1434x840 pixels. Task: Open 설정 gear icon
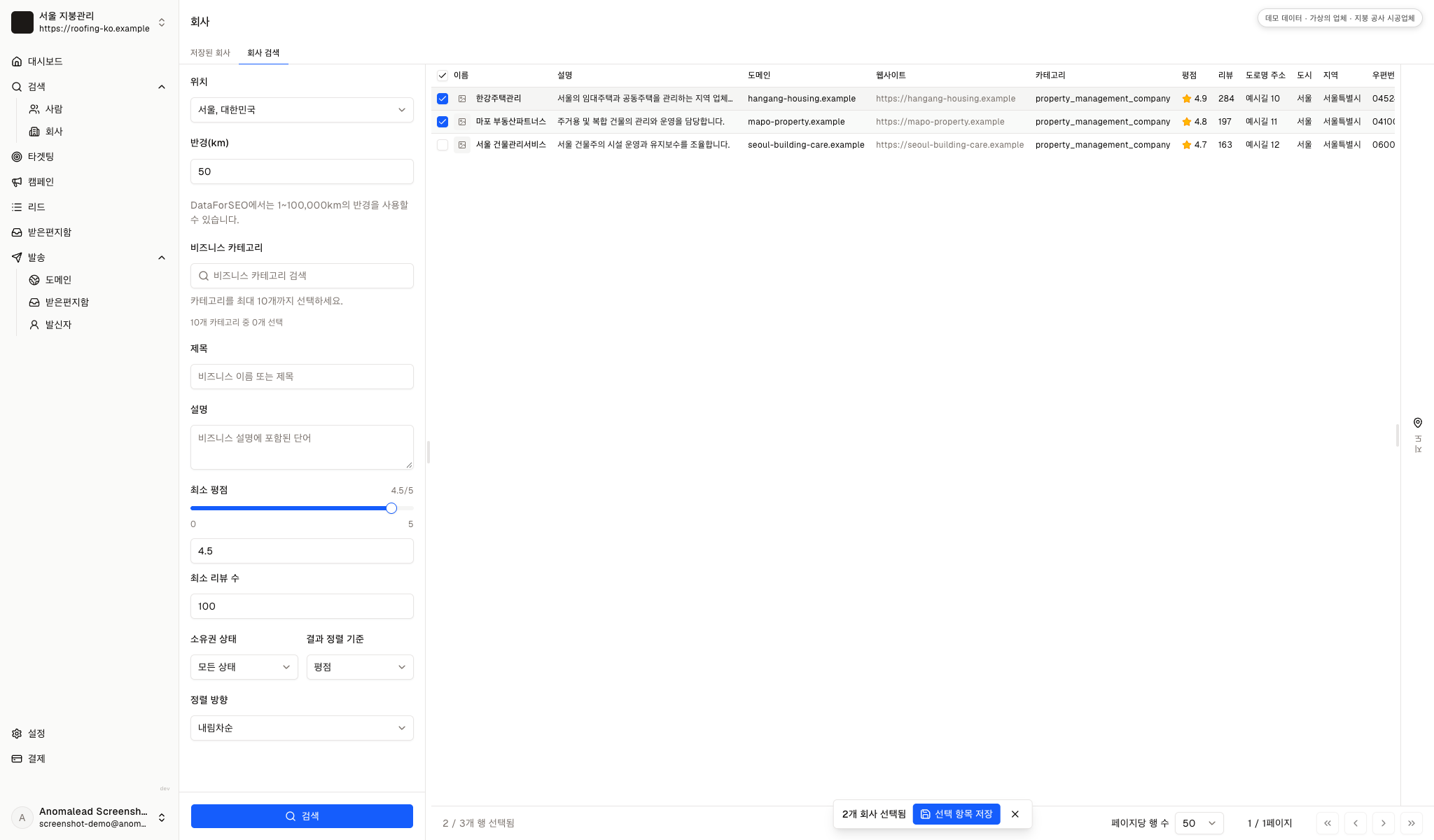17,734
